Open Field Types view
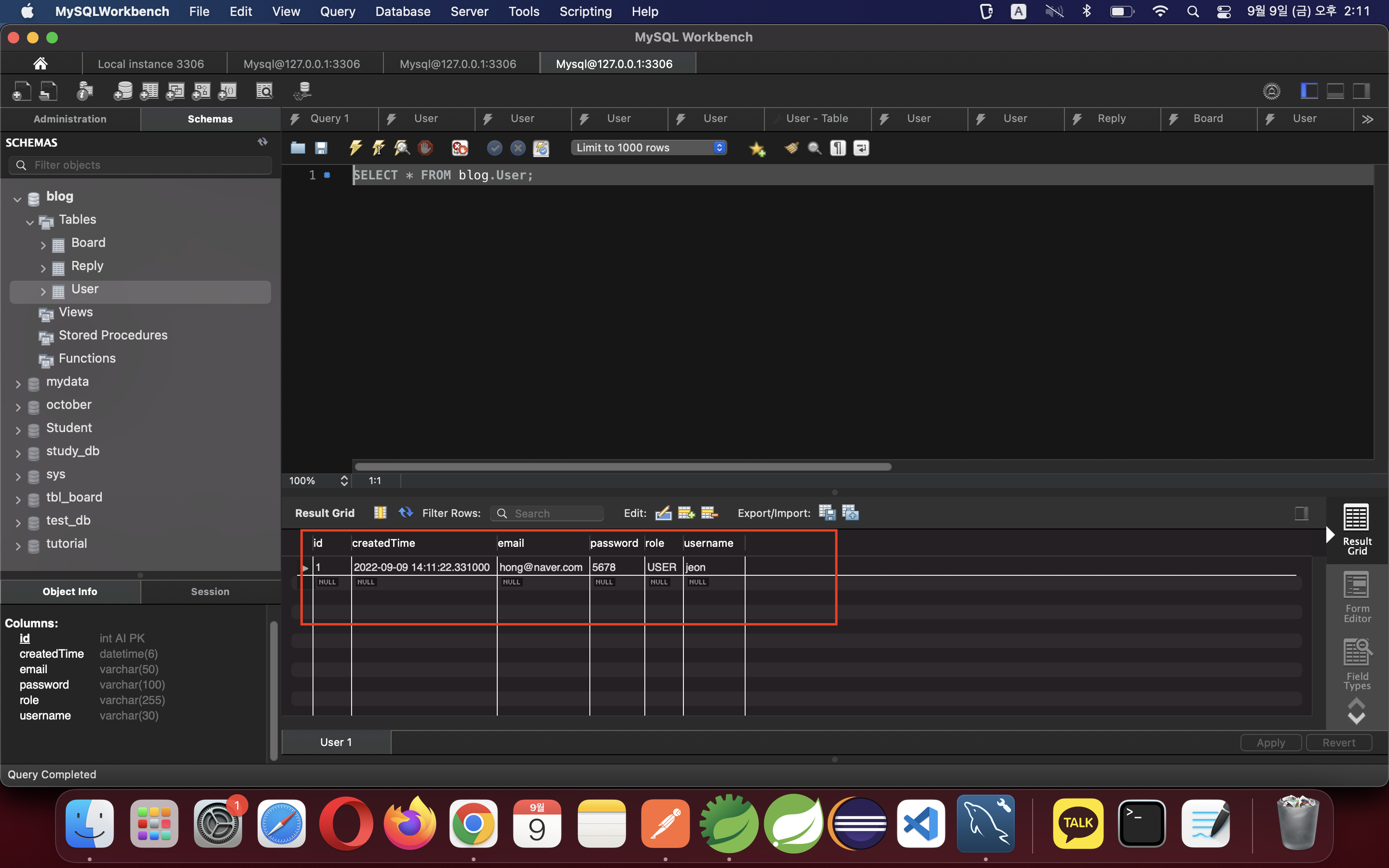Screen dimensions: 1389x868 pos(1357,664)
